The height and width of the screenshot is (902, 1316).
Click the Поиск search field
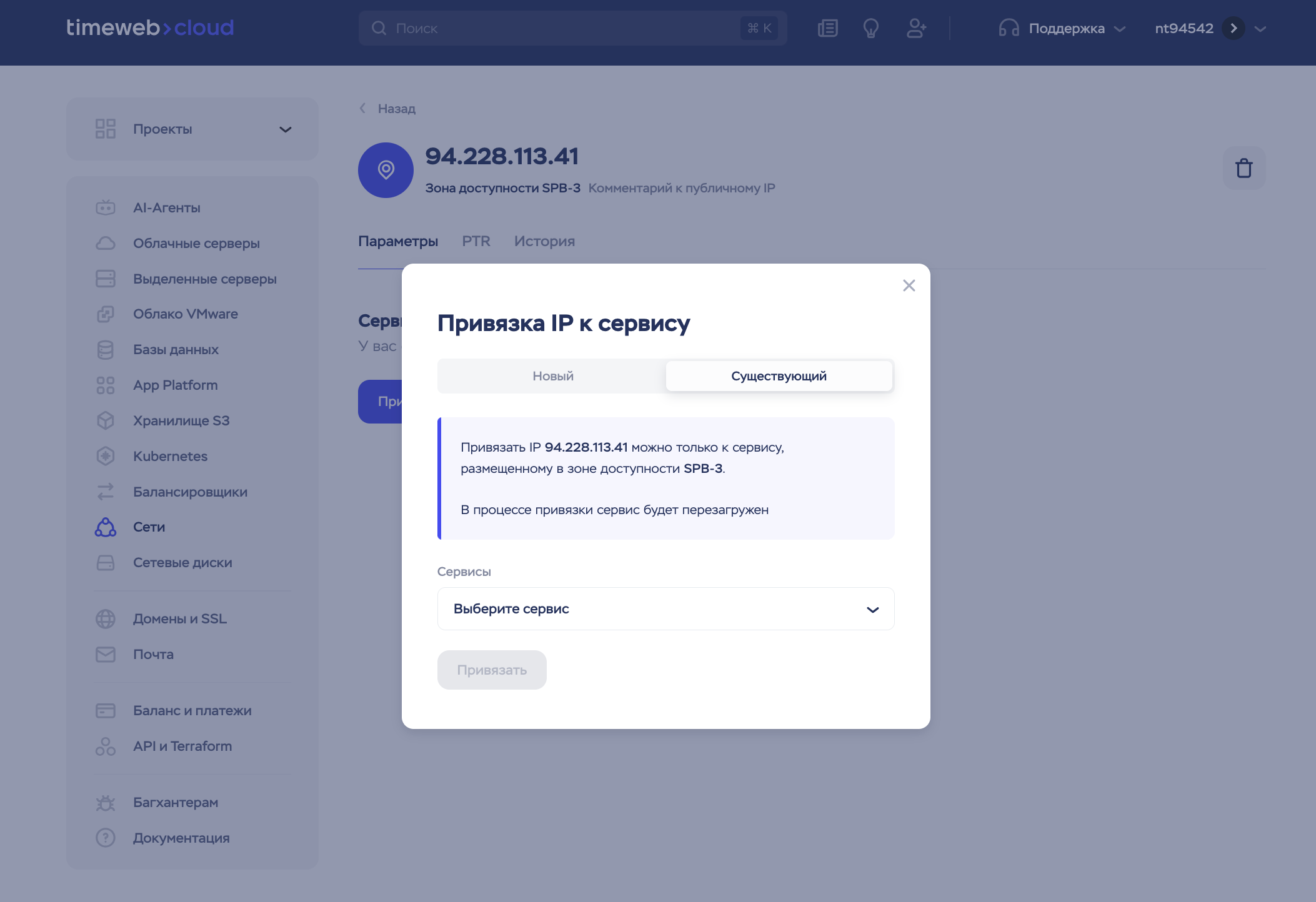pyautogui.click(x=562, y=28)
